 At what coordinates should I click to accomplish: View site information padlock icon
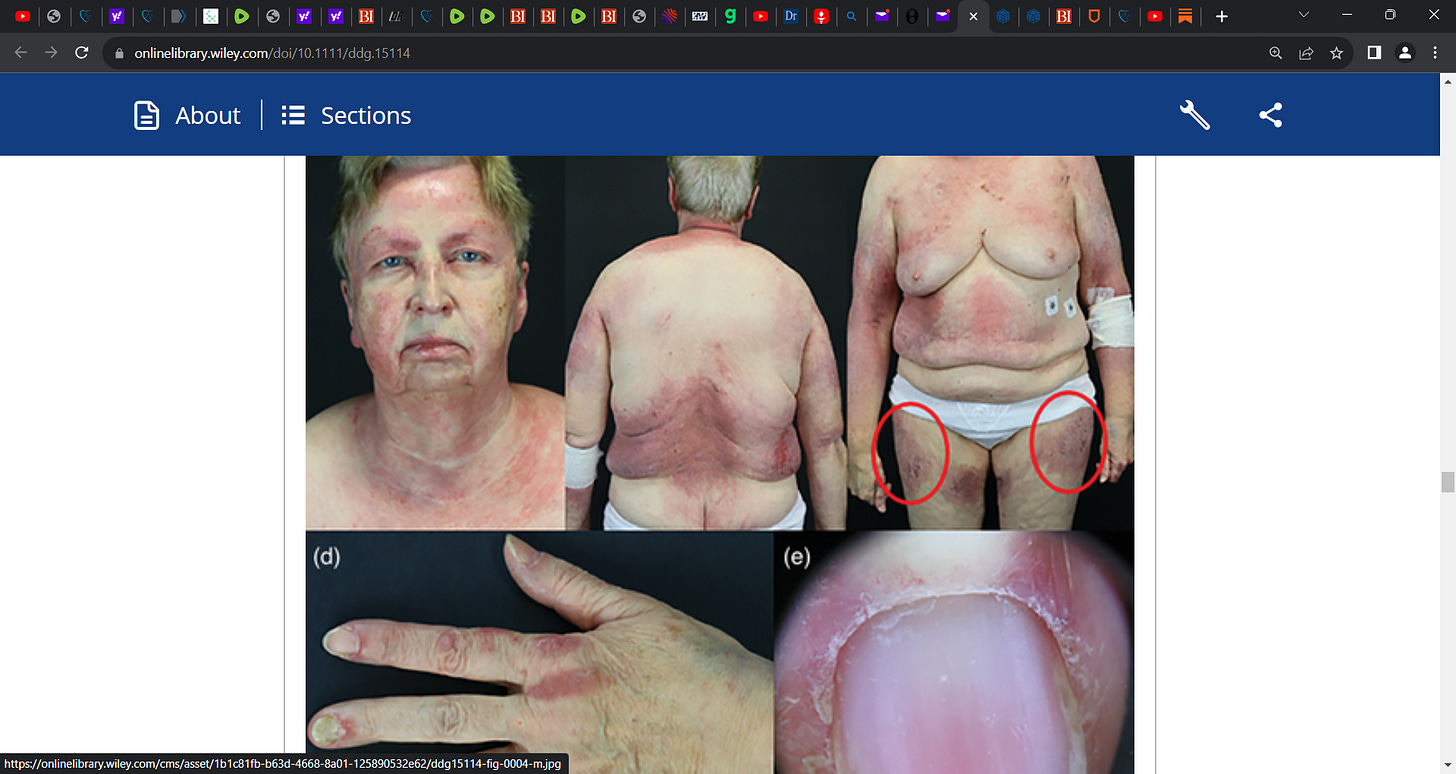(x=119, y=53)
